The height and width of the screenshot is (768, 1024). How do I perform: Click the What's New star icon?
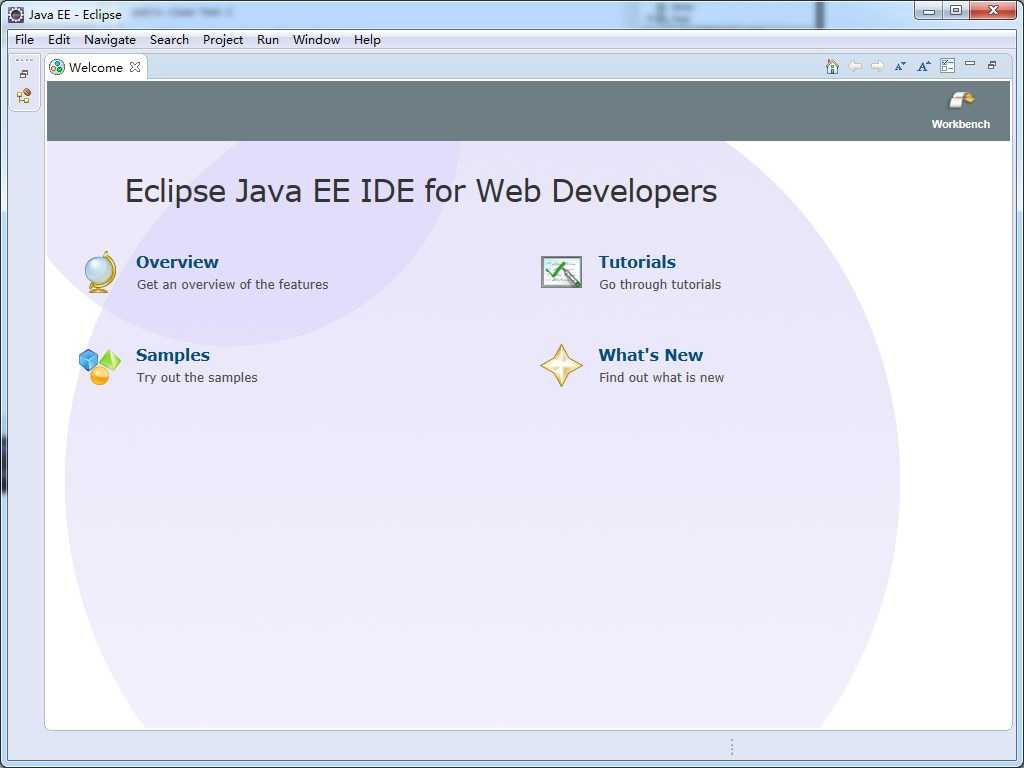pyautogui.click(x=561, y=366)
